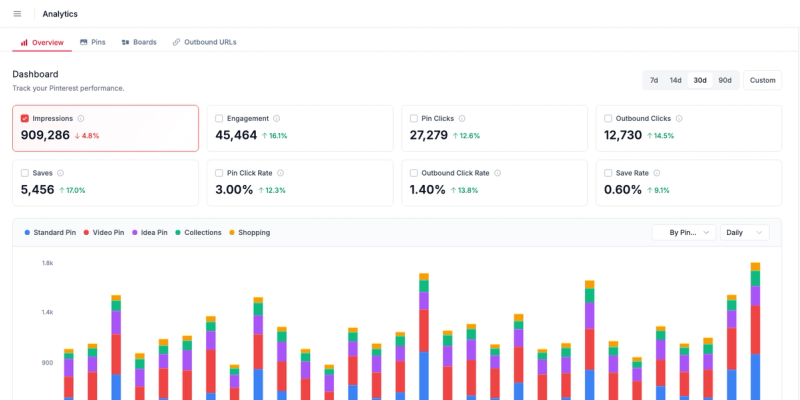Open the By Pin... grouping dropdown
This screenshot has height=400, width=800.
tap(684, 233)
